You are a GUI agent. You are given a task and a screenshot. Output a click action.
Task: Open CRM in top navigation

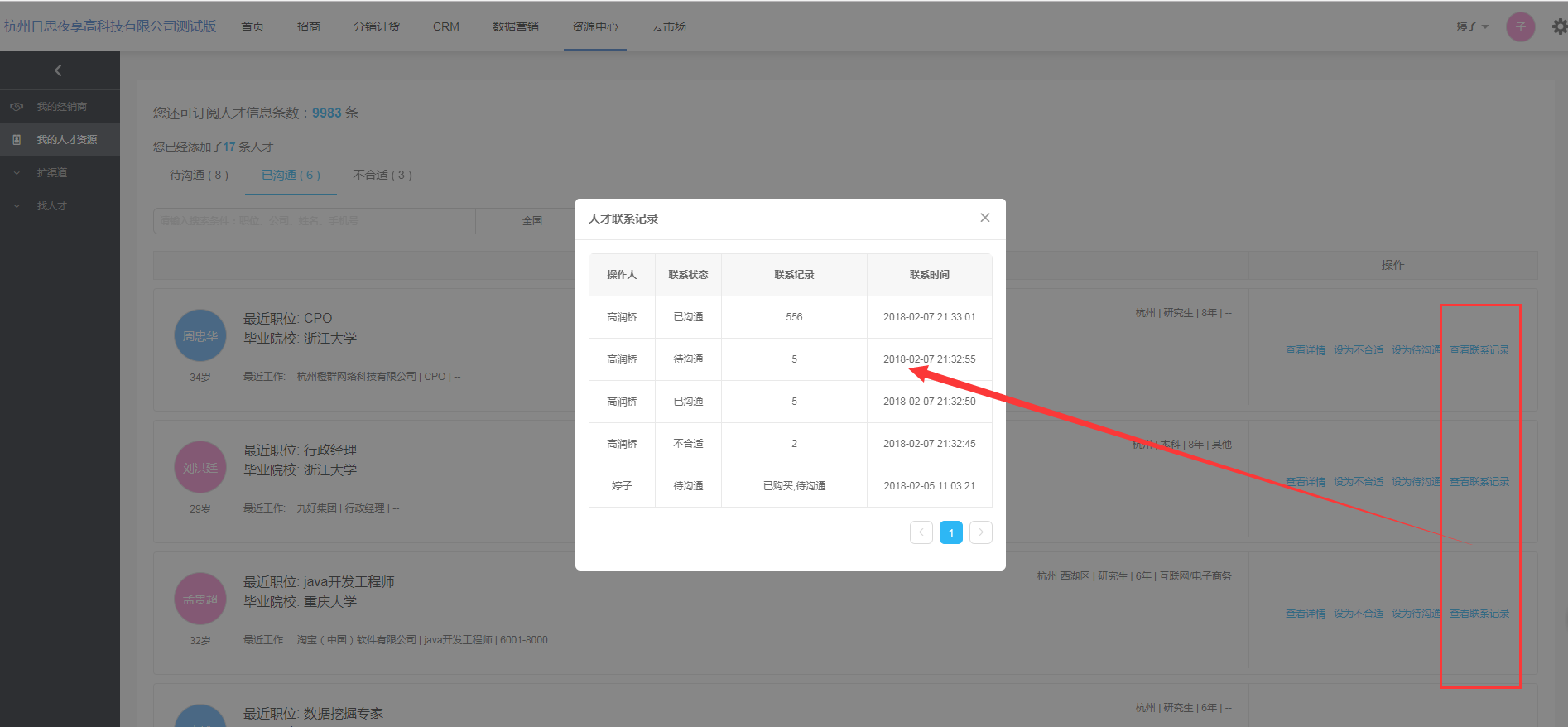(445, 26)
